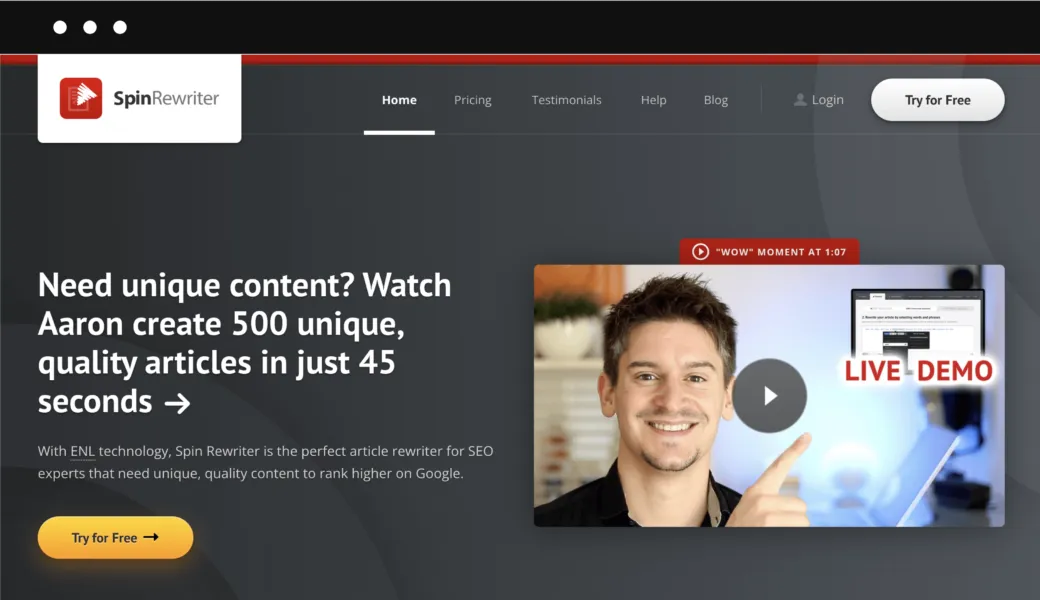Click the first window control dot

click(x=60, y=27)
